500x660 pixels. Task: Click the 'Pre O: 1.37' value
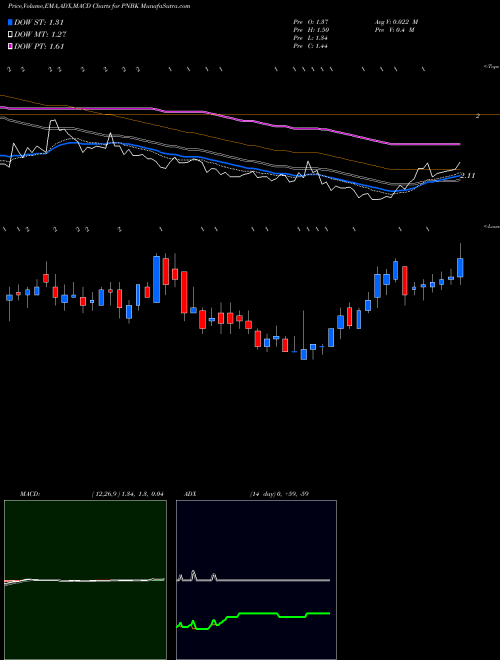click(311, 22)
